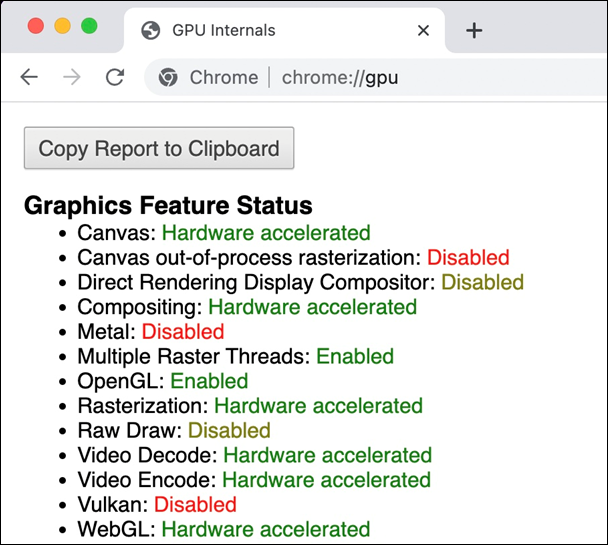Click Video Decode Hardware accelerated status
This screenshot has width=608, height=545.
(328, 455)
